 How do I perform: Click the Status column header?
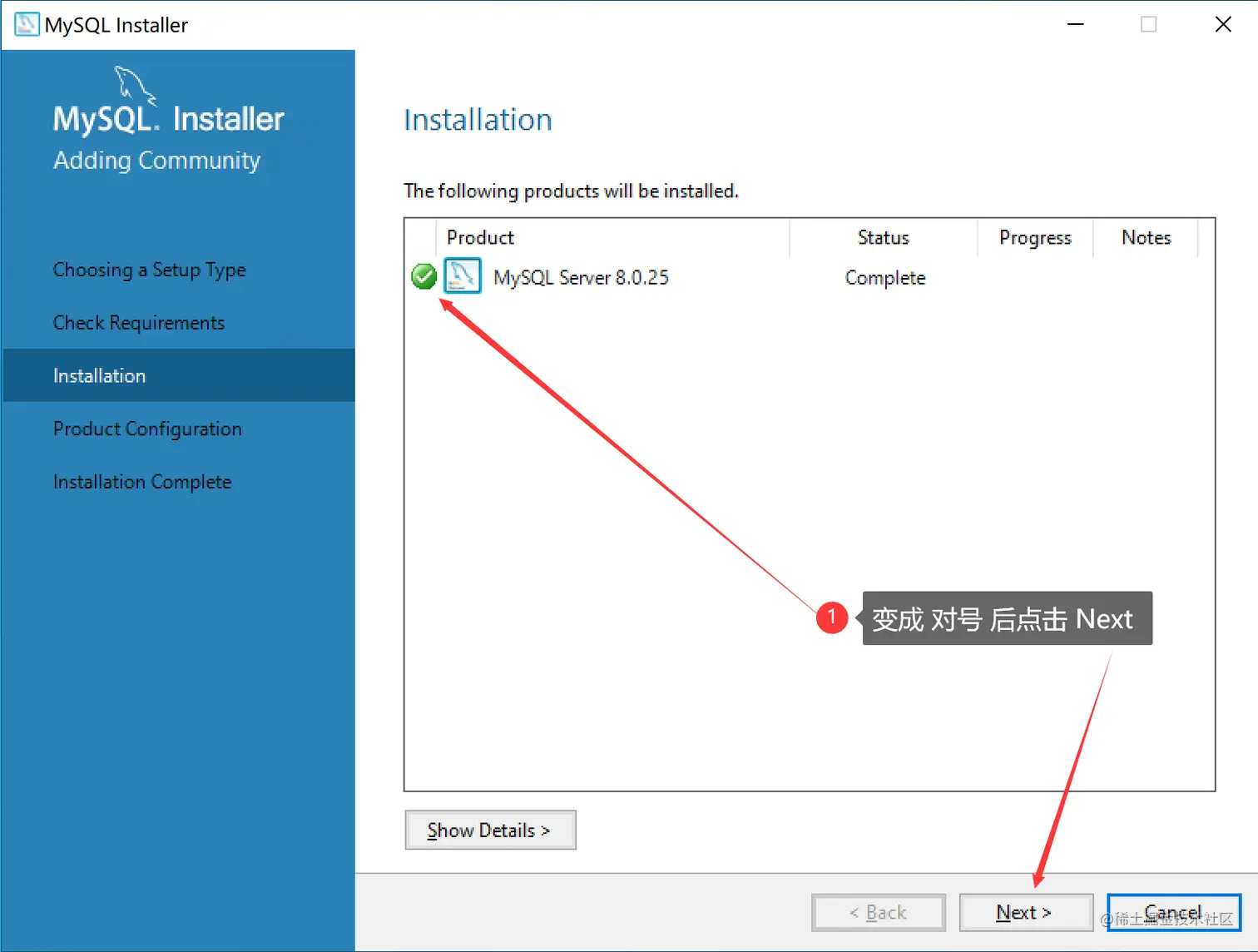tap(883, 238)
